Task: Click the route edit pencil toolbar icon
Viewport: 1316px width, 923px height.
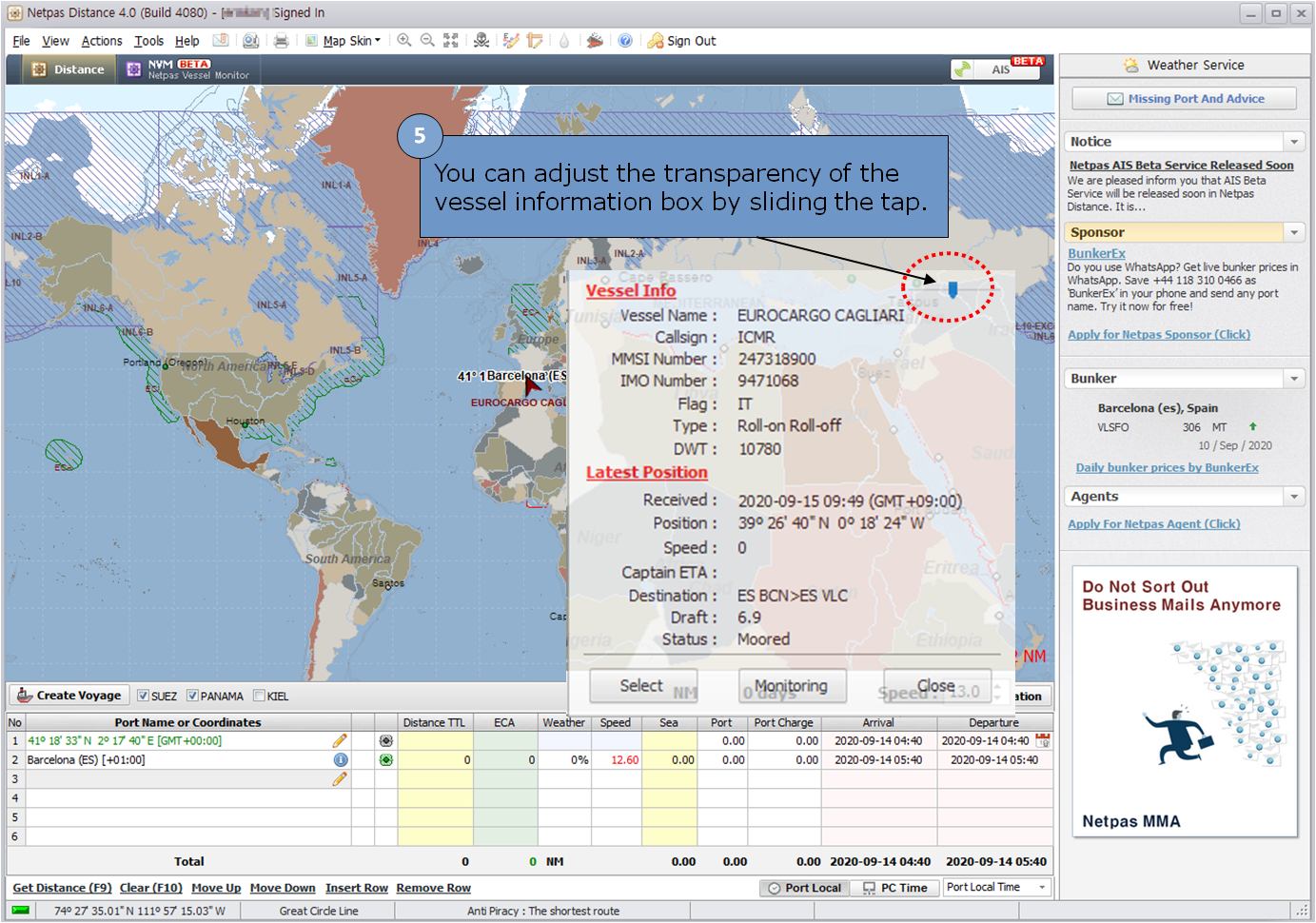Action: (x=511, y=40)
